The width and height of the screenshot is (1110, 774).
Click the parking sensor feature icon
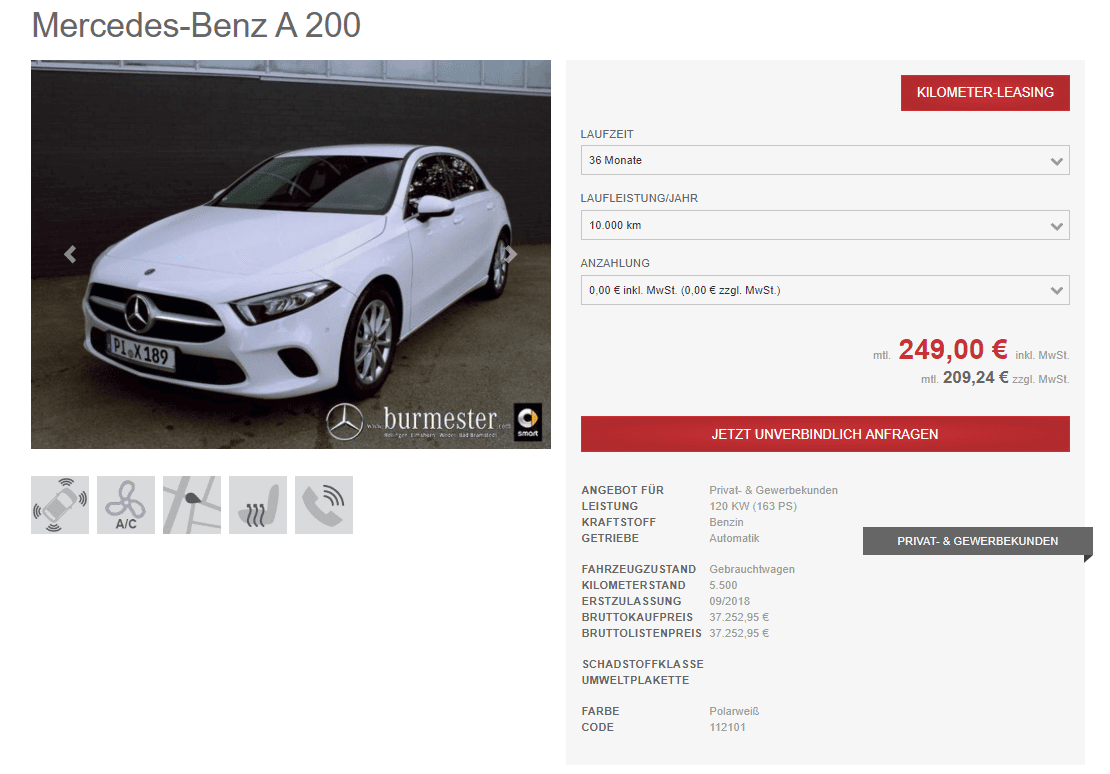[x=60, y=505]
